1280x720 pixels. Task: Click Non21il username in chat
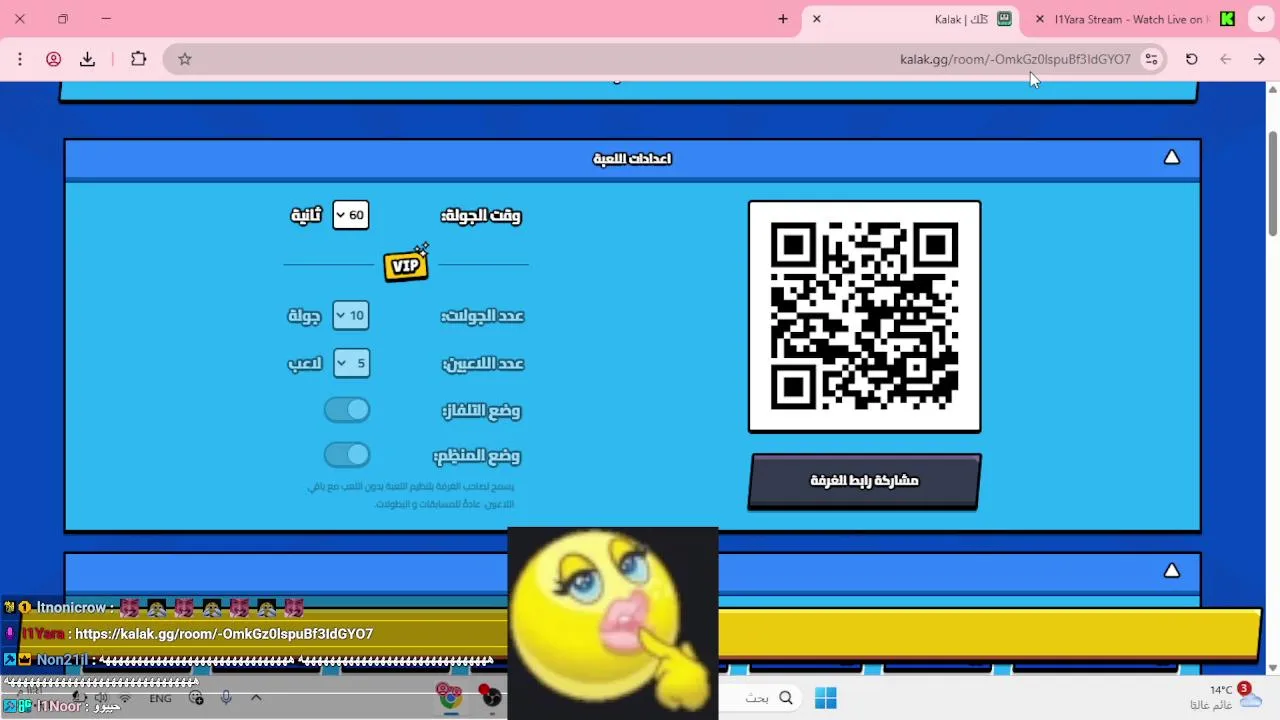[x=62, y=660]
